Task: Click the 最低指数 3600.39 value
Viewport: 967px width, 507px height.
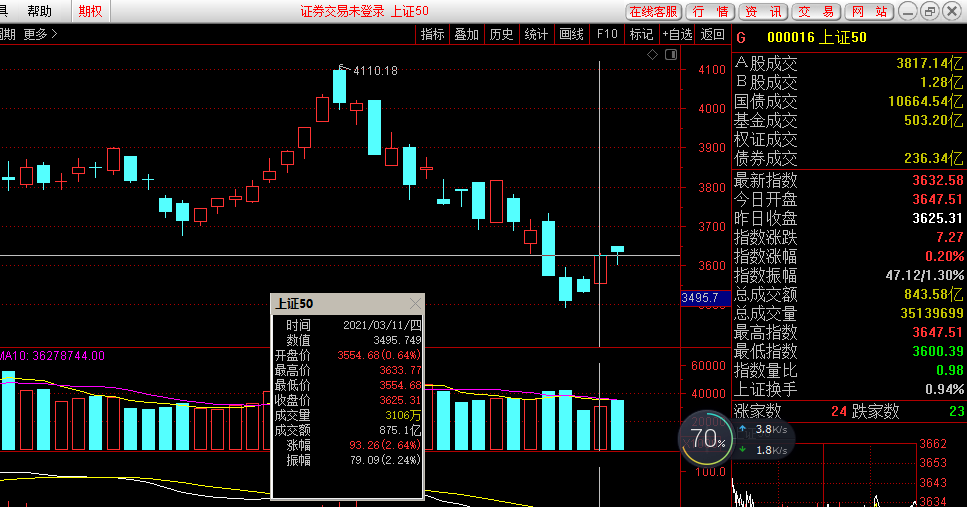Action: tap(937, 352)
